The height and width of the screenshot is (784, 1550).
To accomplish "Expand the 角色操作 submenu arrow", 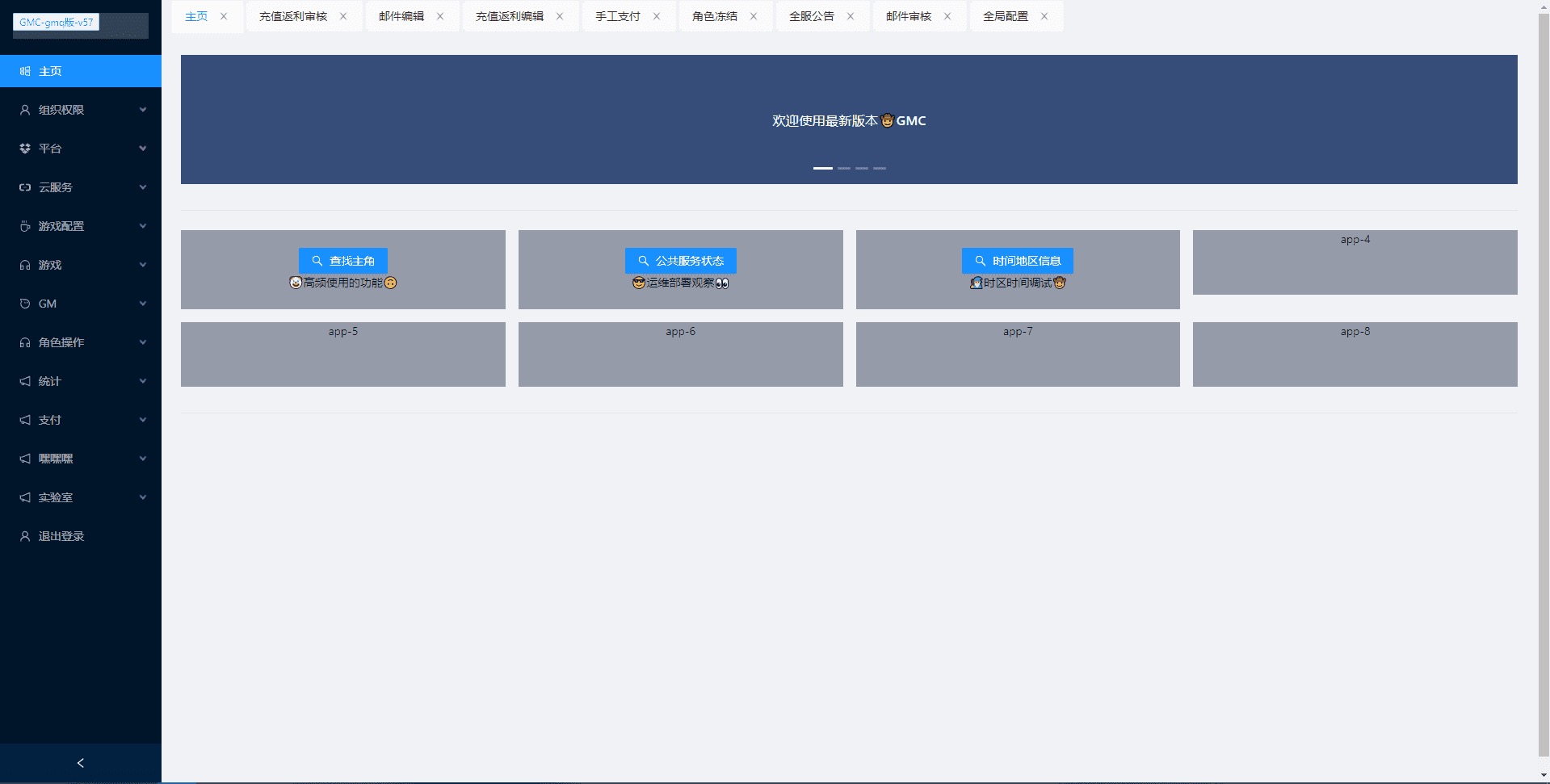I will 143,342.
